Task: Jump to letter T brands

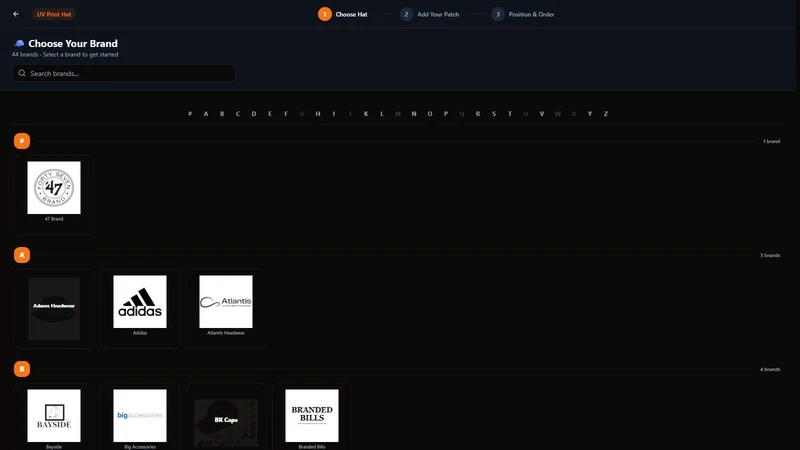Action: (510, 114)
